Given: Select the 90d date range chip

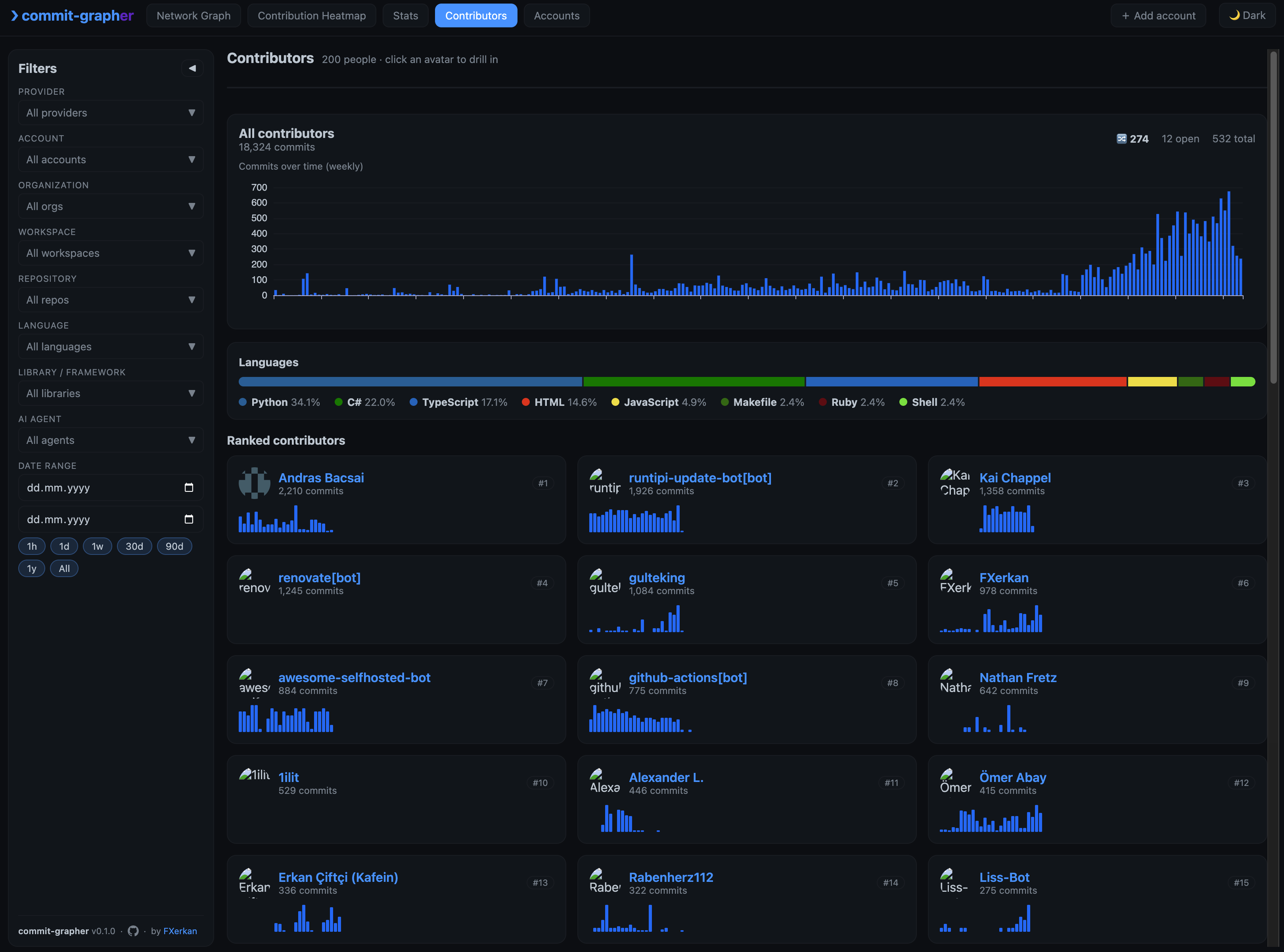Looking at the screenshot, I should coord(174,546).
